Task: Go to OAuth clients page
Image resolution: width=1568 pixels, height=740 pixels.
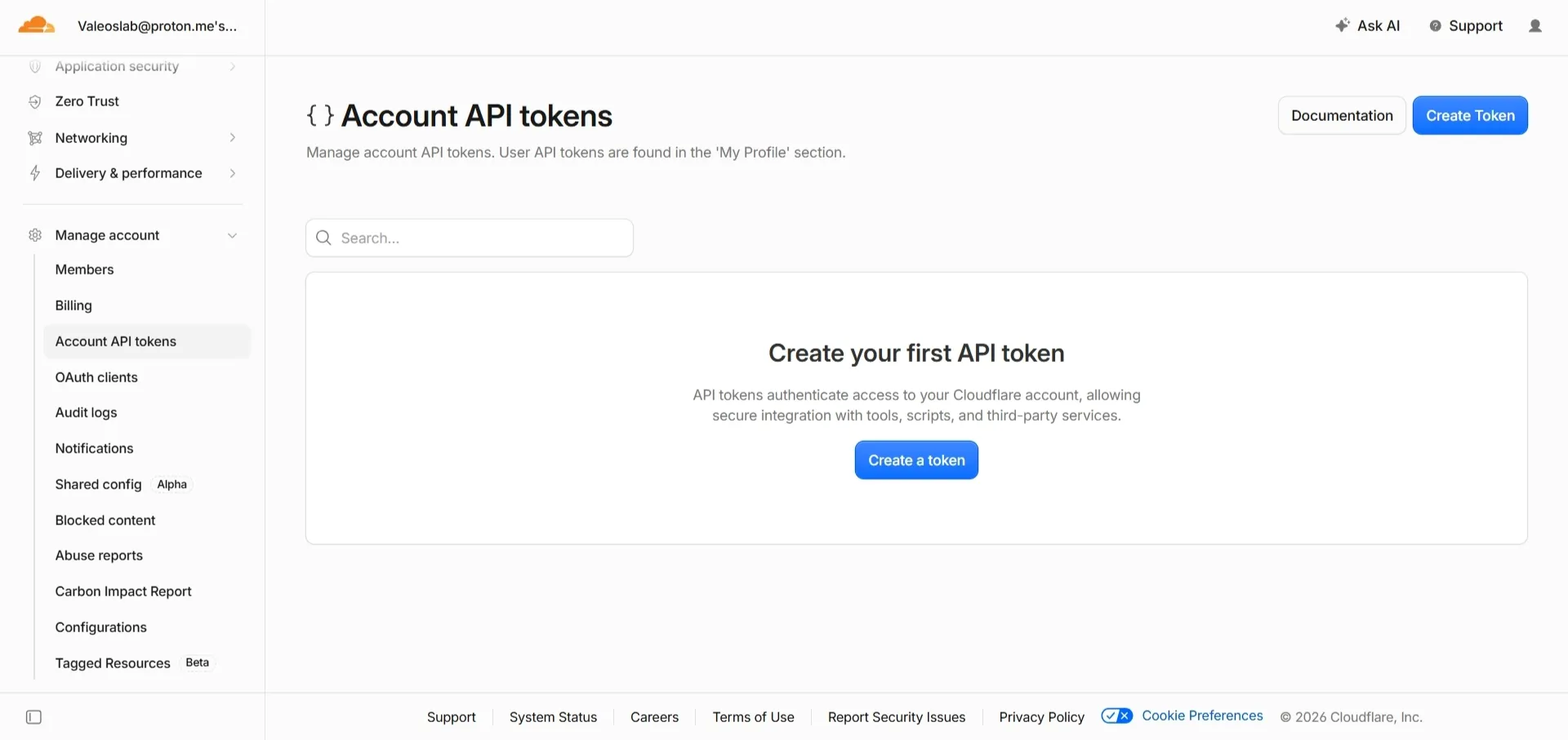Action: point(96,377)
